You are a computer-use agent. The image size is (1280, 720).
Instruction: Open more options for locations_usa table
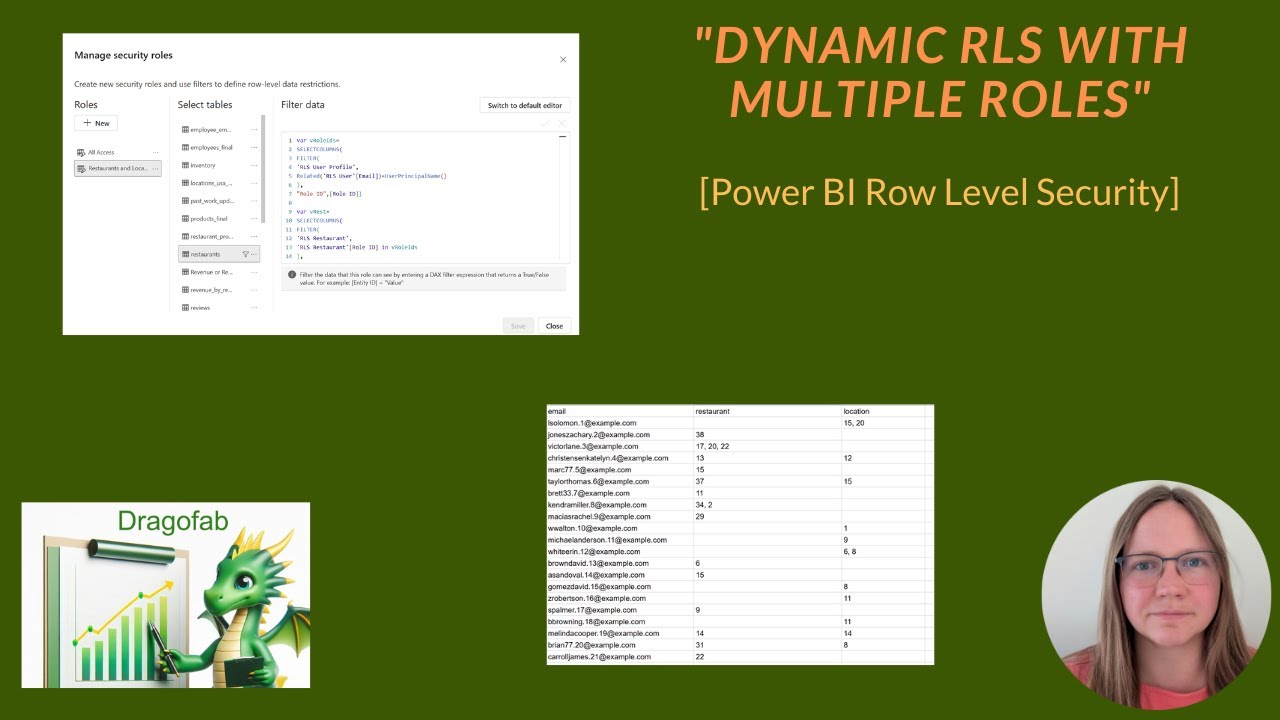pos(254,183)
